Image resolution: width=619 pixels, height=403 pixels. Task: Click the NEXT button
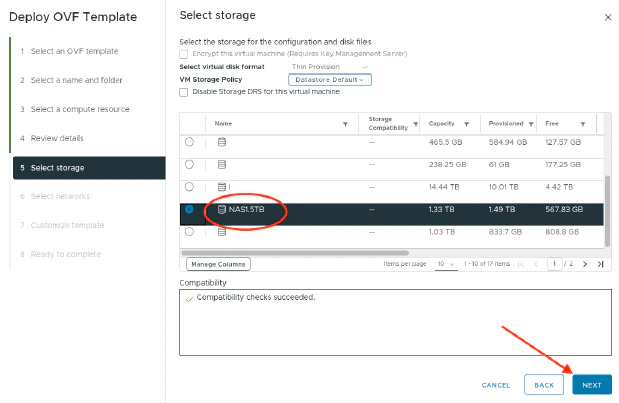click(x=592, y=385)
